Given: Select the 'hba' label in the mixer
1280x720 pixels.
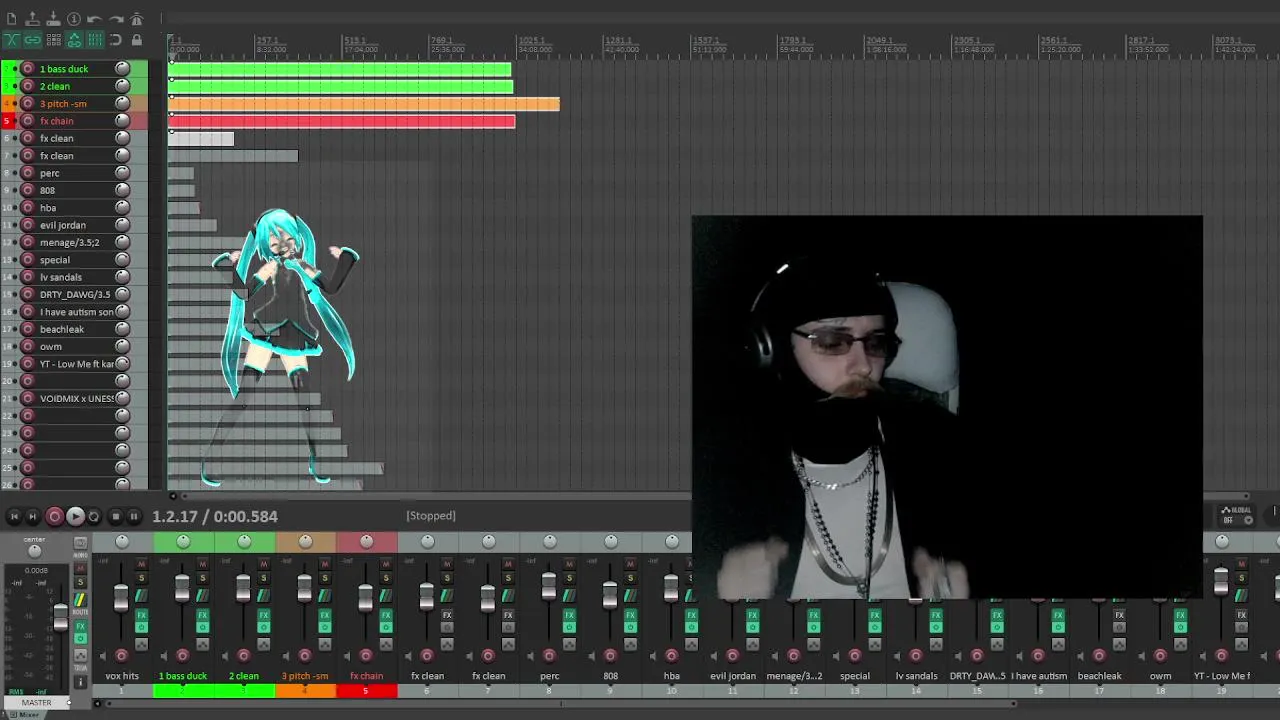Looking at the screenshot, I should (x=671, y=676).
